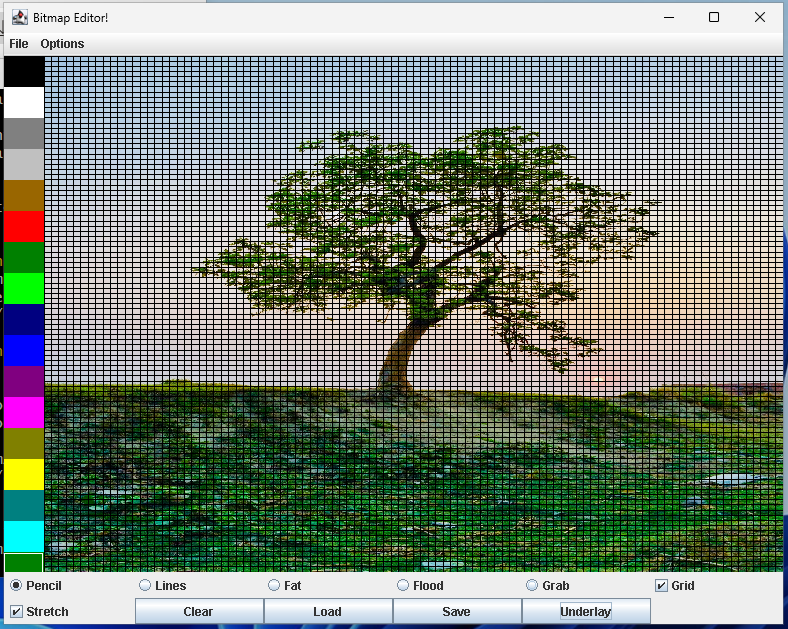Maximize the Bitmap Editor window

pyautogui.click(x=714, y=18)
